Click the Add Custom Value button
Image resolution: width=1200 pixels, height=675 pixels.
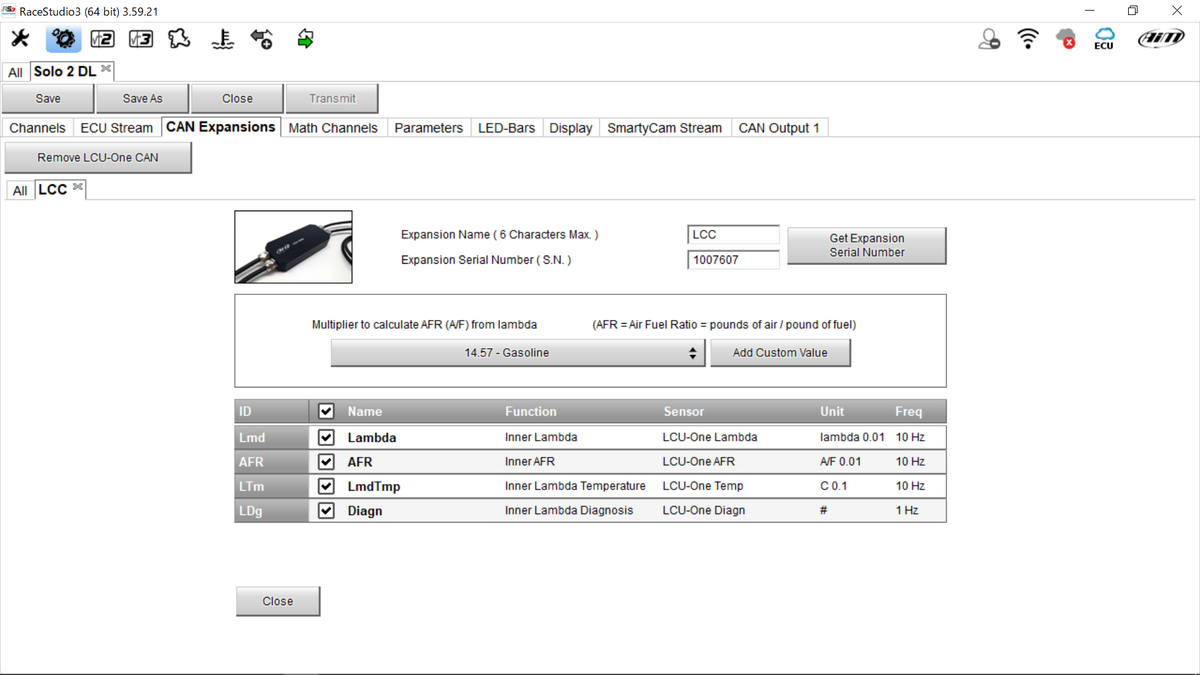(x=780, y=353)
